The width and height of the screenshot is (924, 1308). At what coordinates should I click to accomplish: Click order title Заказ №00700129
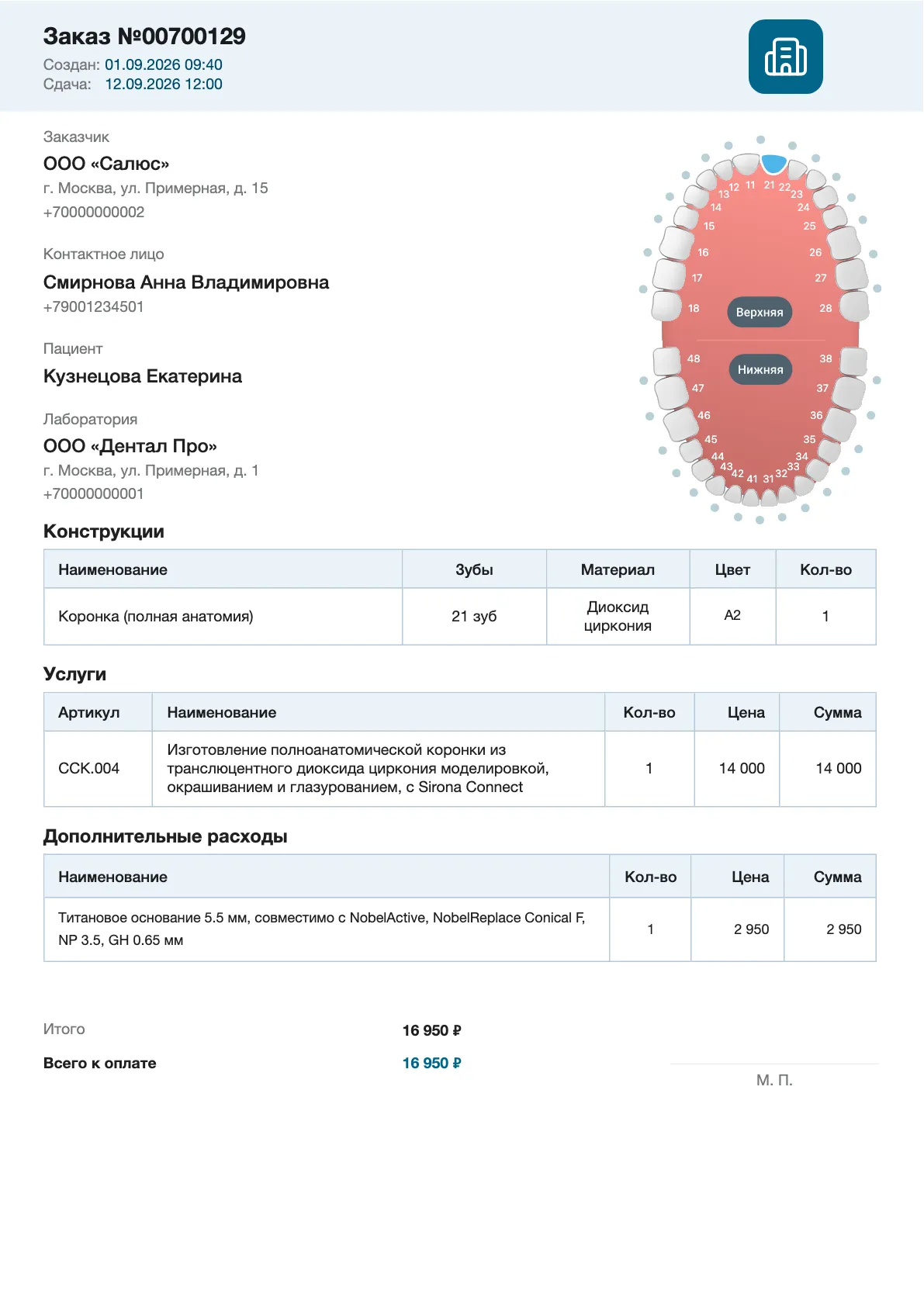pyautogui.click(x=144, y=36)
